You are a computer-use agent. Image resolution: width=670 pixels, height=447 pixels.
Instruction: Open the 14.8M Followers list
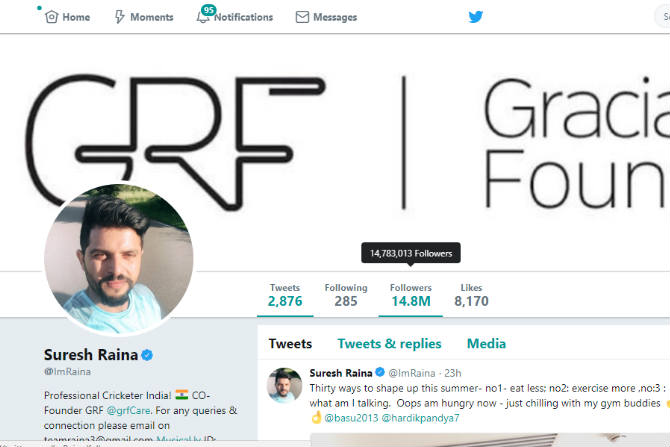pos(411,295)
